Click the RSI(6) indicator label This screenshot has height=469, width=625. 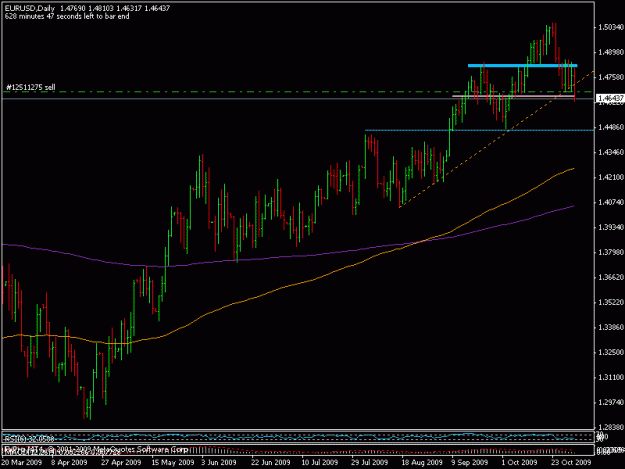point(28,439)
